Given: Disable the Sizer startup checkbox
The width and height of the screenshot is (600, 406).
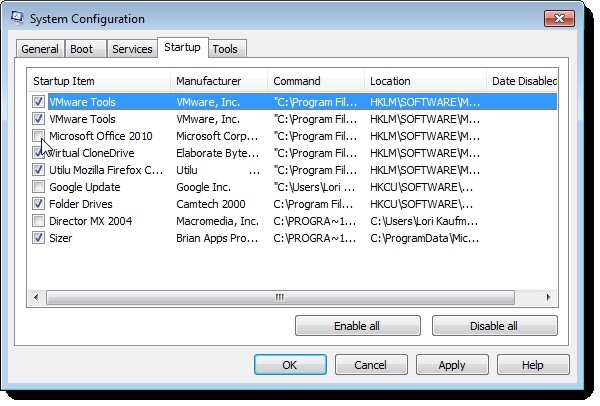Looking at the screenshot, I should pos(38,238).
